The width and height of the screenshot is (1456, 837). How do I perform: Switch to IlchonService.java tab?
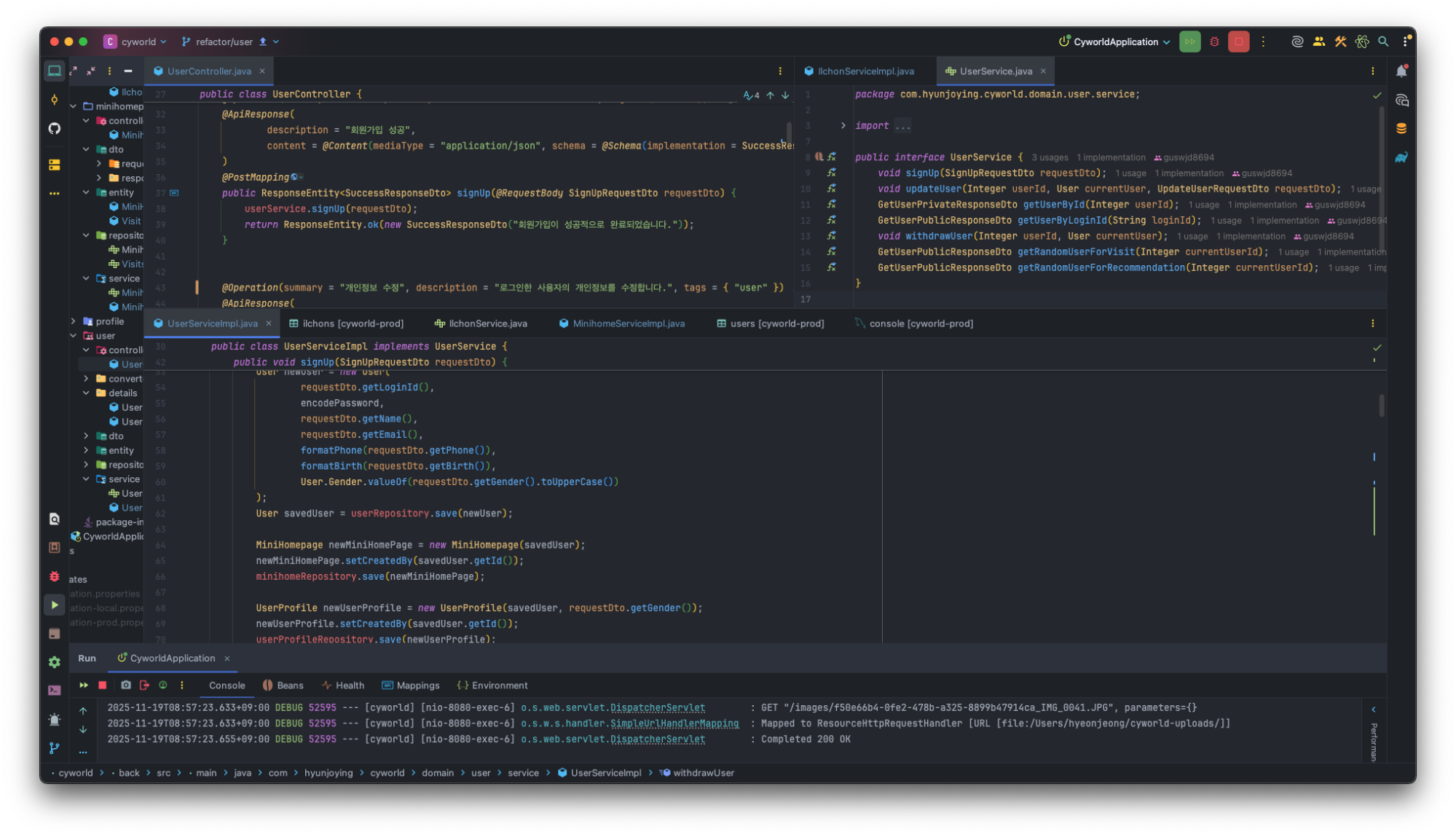point(481,323)
